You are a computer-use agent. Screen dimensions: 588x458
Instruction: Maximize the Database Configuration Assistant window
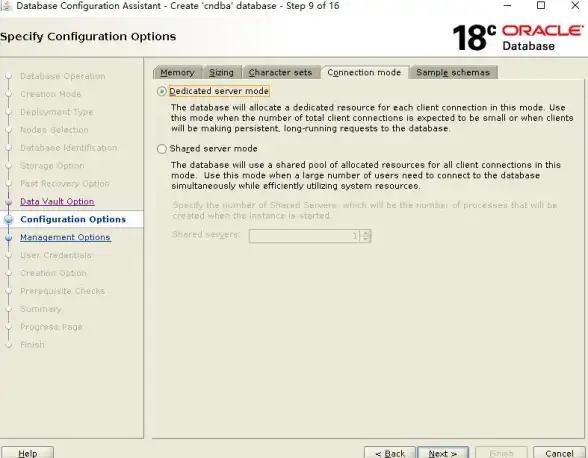(x=541, y=5)
